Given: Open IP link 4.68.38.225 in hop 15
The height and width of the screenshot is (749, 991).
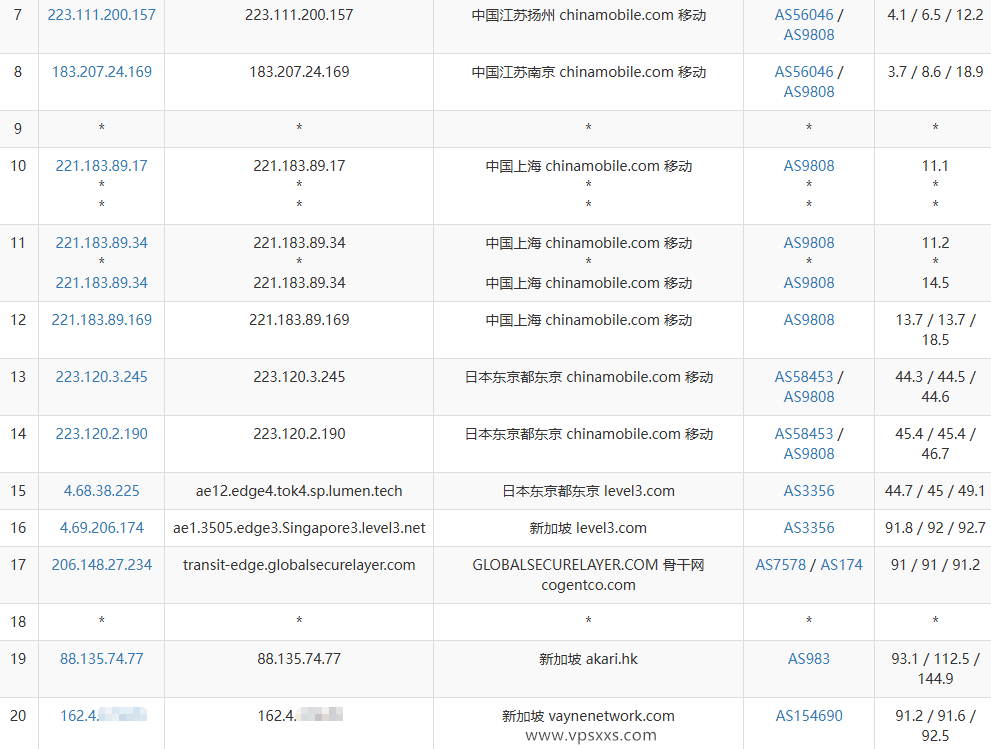Looking at the screenshot, I should (x=102, y=490).
